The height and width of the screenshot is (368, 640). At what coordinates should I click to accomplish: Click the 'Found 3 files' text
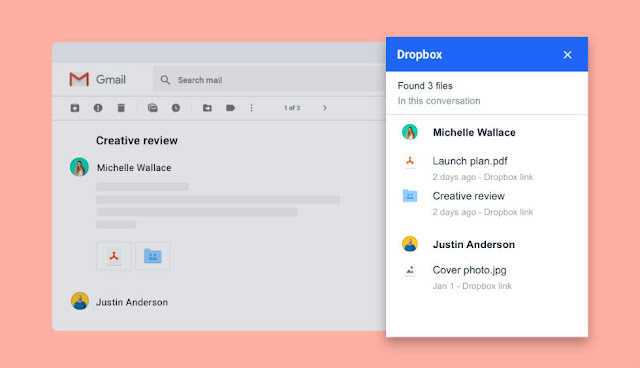pyautogui.click(x=425, y=86)
